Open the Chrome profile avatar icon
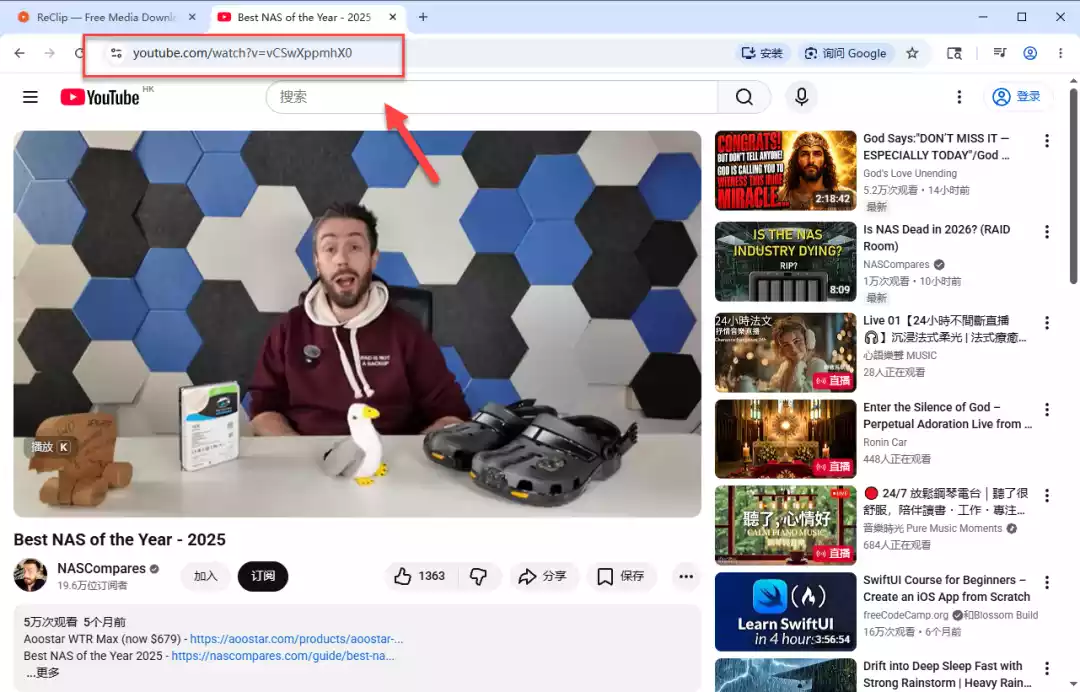This screenshot has height=692, width=1080. (x=1030, y=53)
